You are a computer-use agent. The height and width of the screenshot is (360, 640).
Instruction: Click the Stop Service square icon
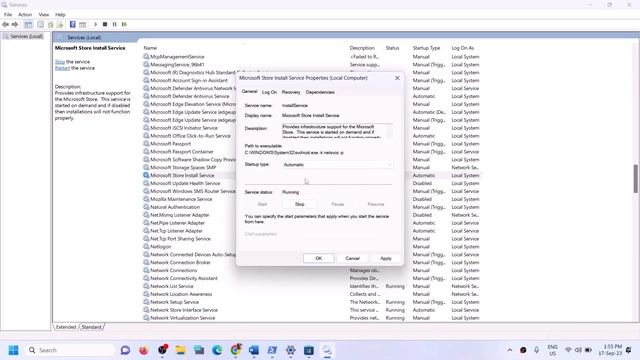[x=105, y=24]
